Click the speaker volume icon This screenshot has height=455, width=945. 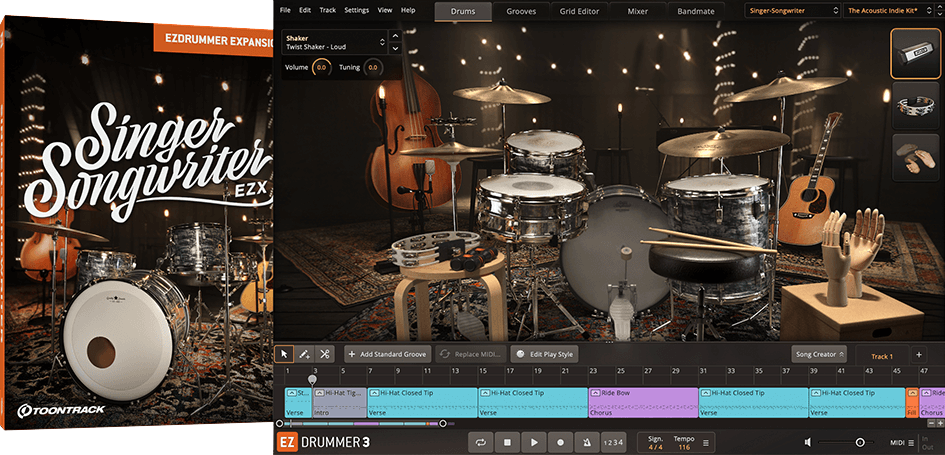pyautogui.click(x=808, y=442)
